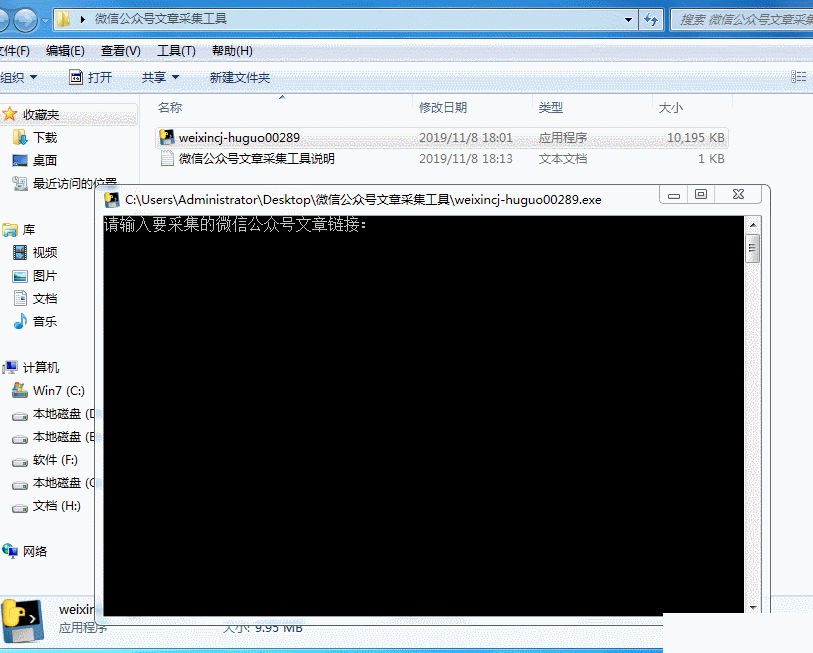Expand the breadcrumb arrow before folder name
This screenshot has height=653, width=813.
tap(83, 20)
